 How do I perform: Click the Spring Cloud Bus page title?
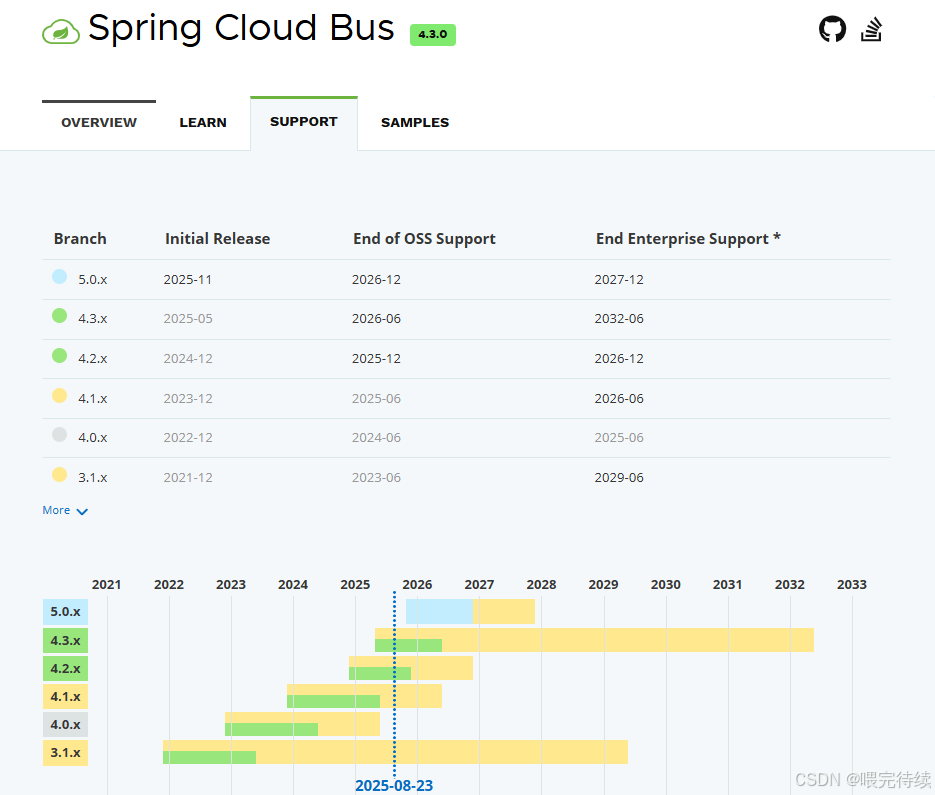tap(242, 29)
